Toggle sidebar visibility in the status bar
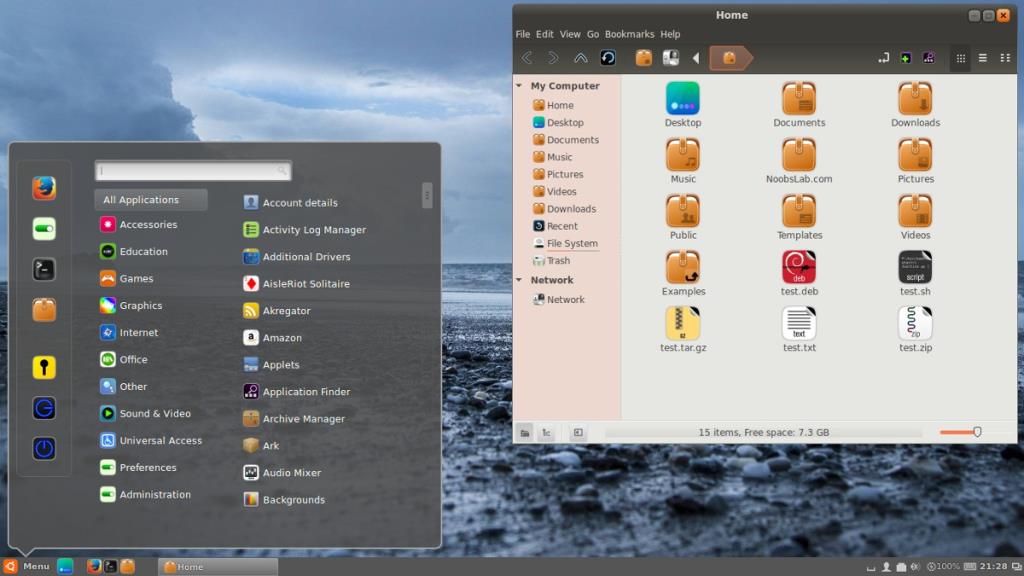 pyautogui.click(x=578, y=433)
